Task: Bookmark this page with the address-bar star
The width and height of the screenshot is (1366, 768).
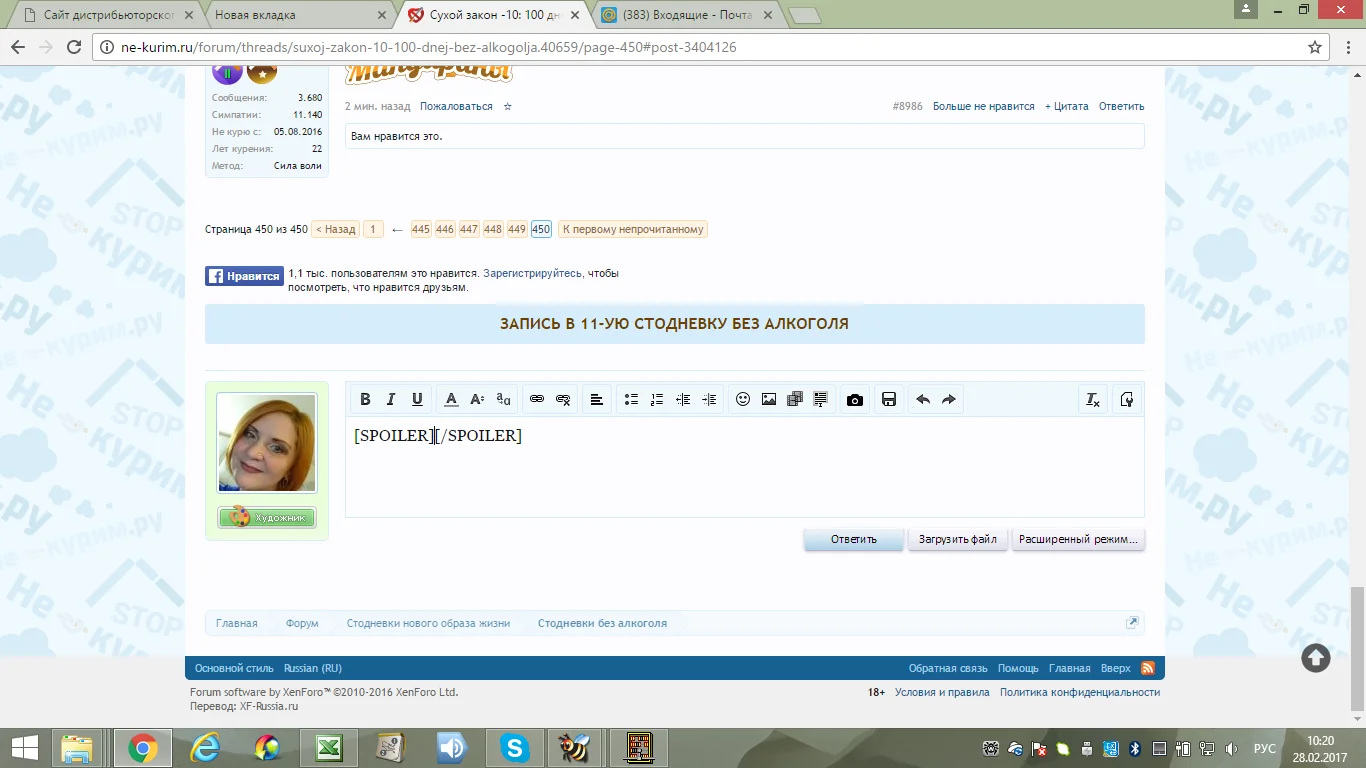Action: click(x=1315, y=47)
